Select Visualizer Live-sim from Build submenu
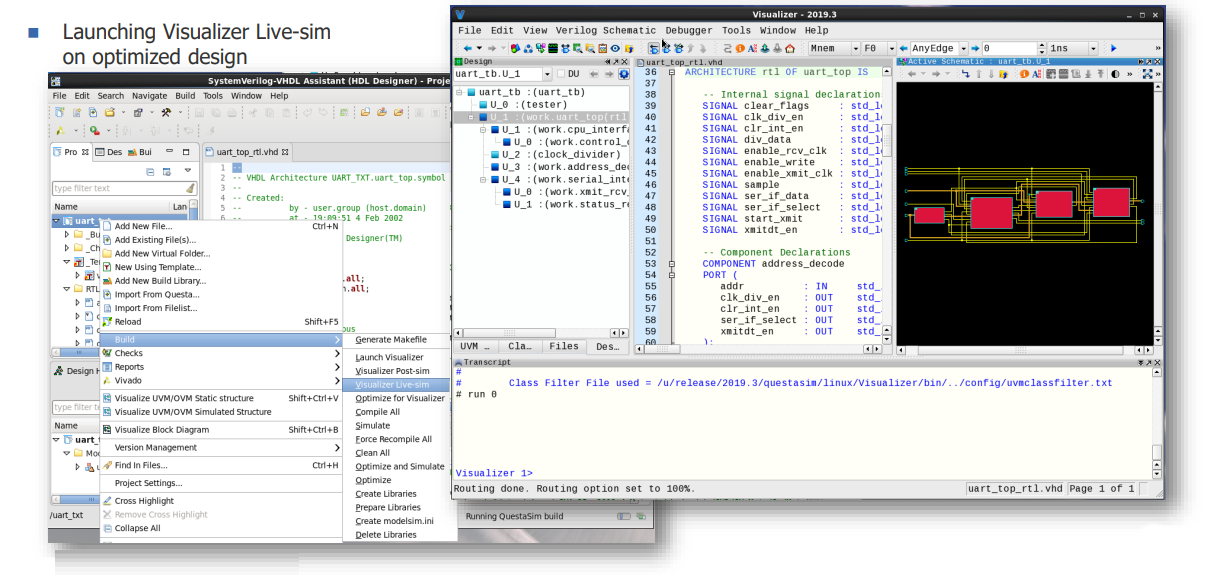Image resolution: width=1209 pixels, height=575 pixels. [392, 384]
